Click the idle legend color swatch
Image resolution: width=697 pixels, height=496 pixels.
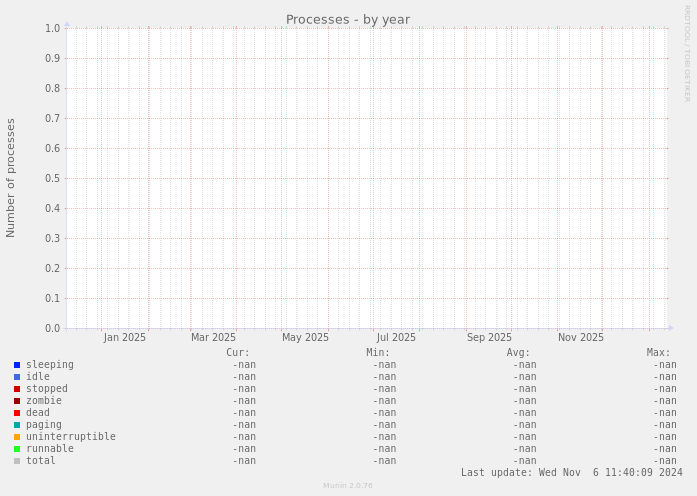17,377
